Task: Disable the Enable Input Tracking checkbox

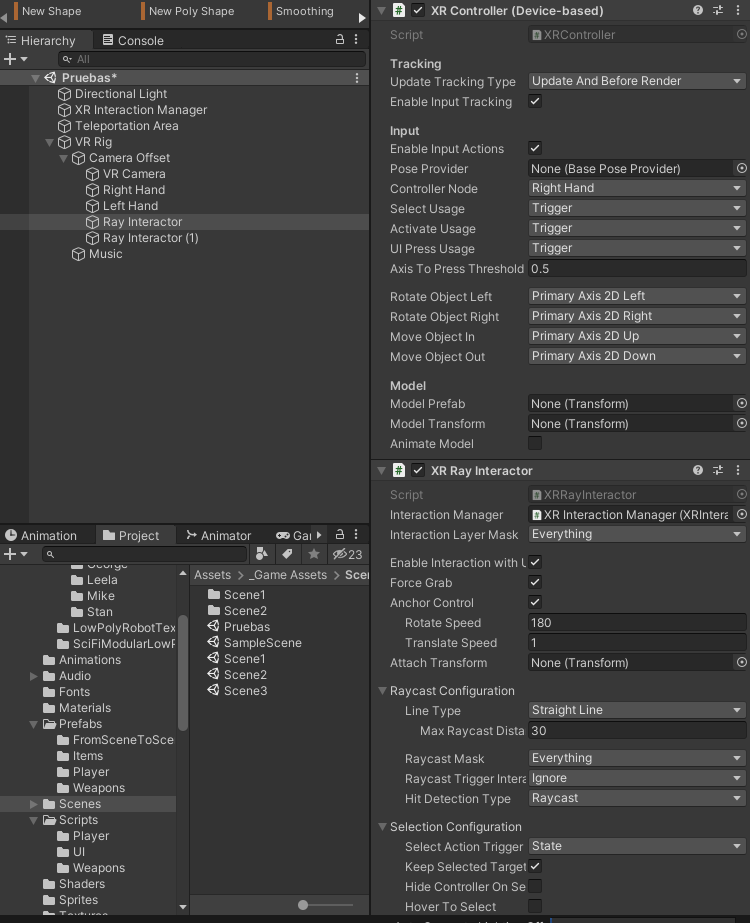Action: tap(535, 101)
